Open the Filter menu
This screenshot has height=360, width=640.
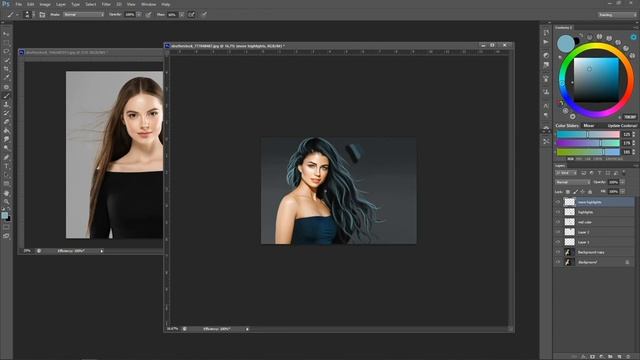point(106,4)
